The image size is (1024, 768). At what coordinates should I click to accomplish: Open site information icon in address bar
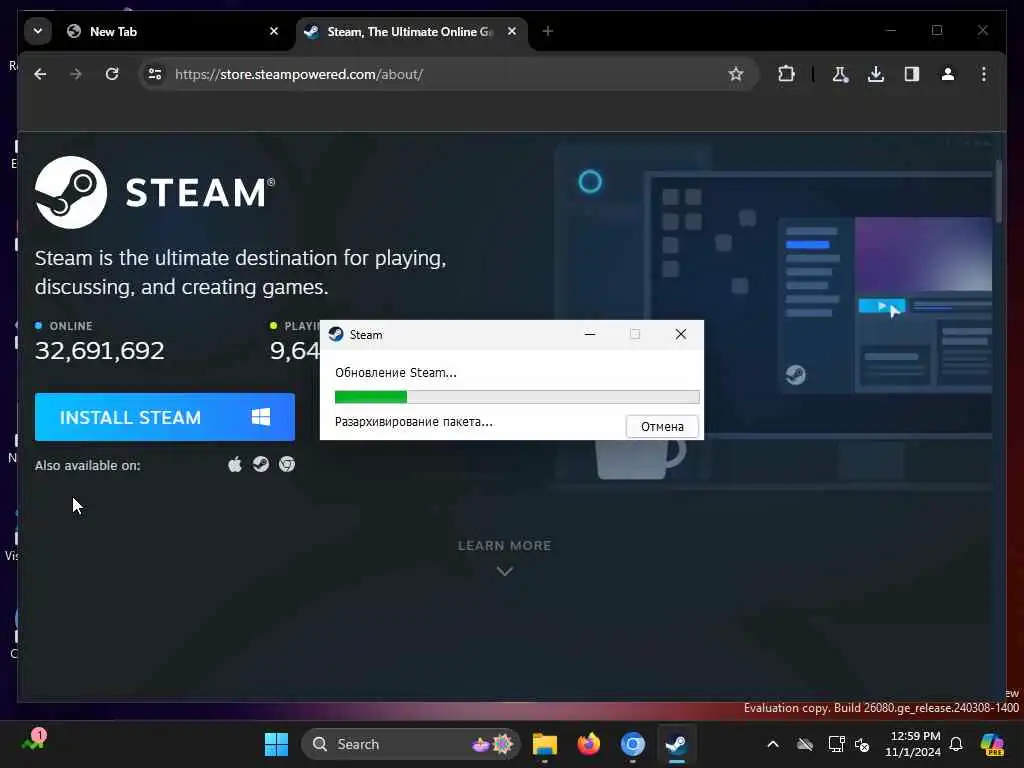155,74
